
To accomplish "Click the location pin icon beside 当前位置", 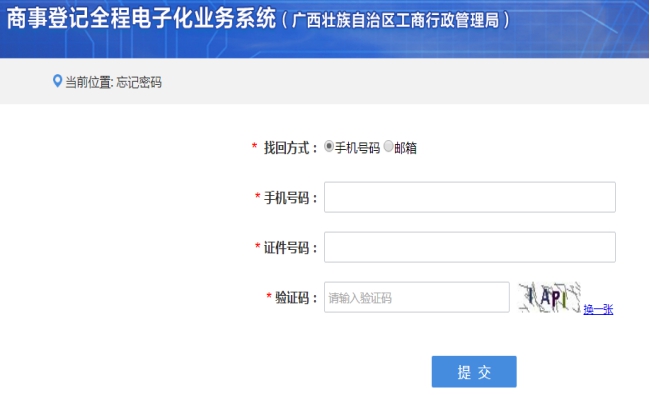I will (58, 81).
